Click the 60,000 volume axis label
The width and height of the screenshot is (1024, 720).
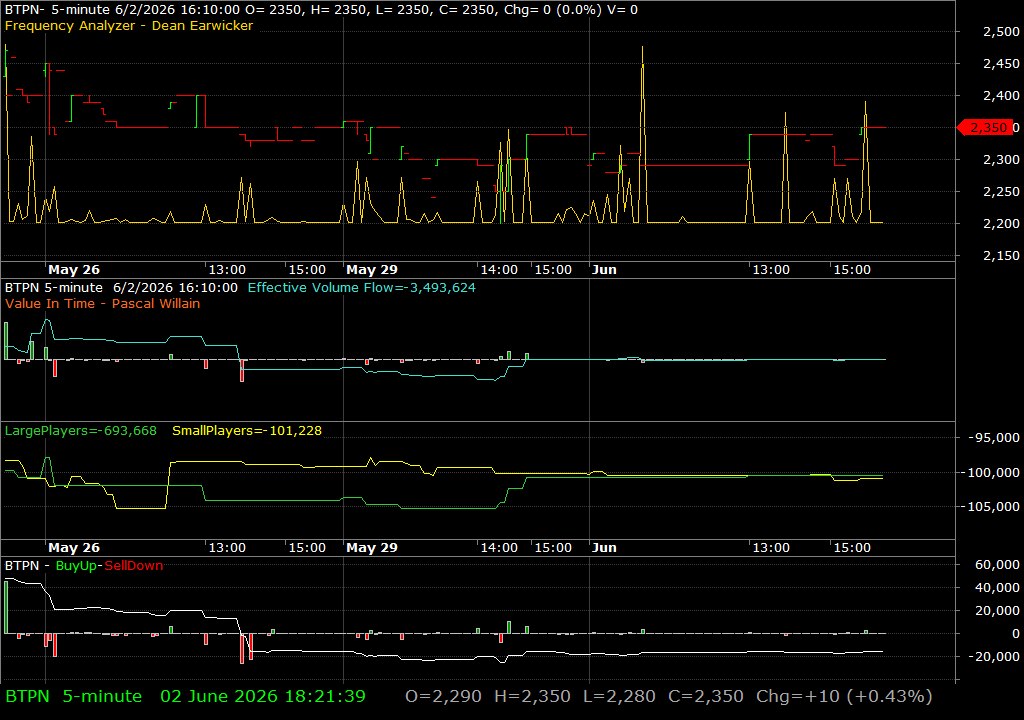997,565
